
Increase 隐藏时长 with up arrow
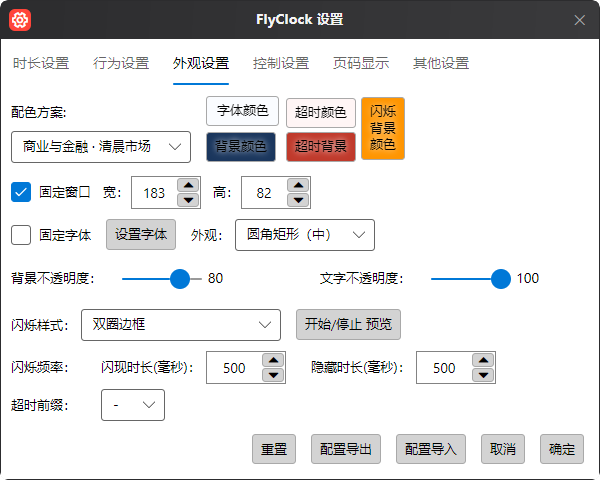[x=483, y=360]
